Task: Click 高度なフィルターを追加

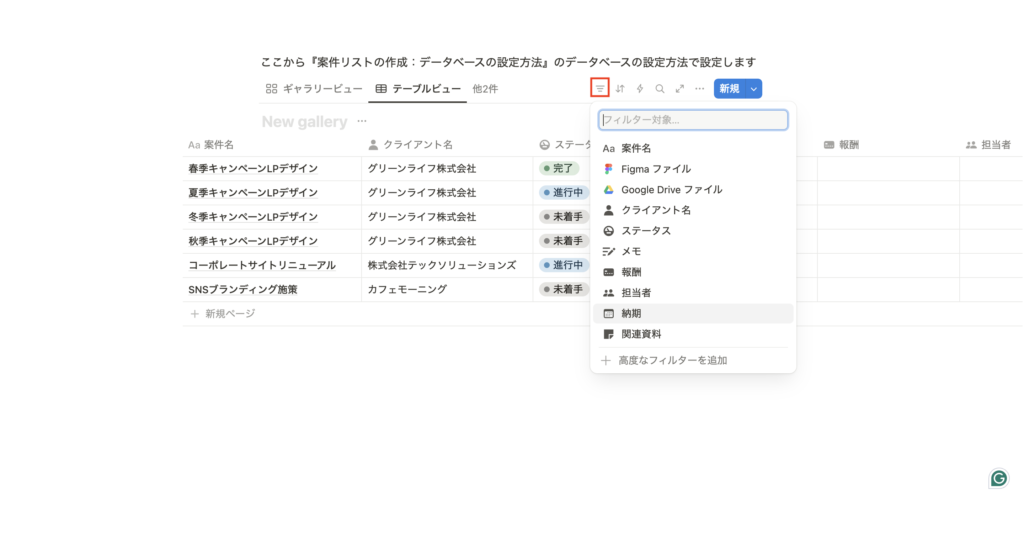Action: point(671,360)
